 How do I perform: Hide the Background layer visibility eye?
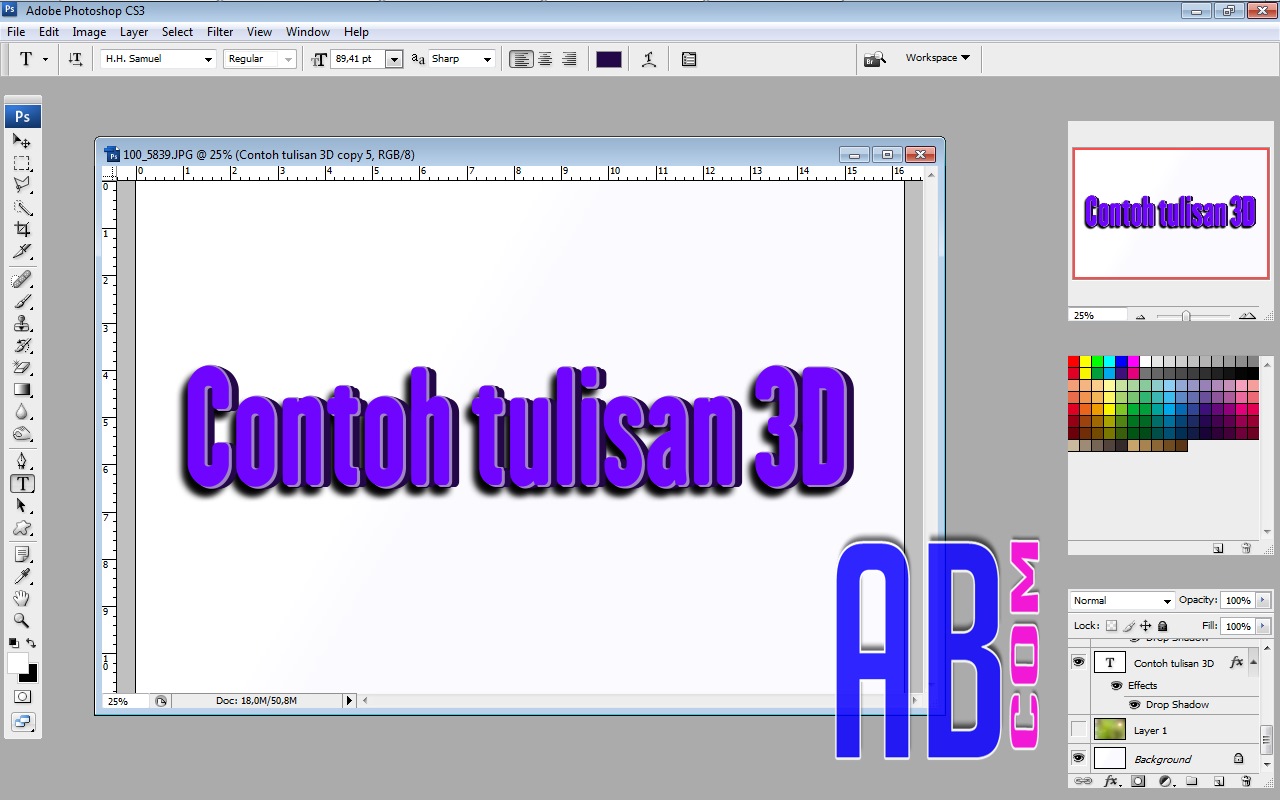[x=1078, y=758]
